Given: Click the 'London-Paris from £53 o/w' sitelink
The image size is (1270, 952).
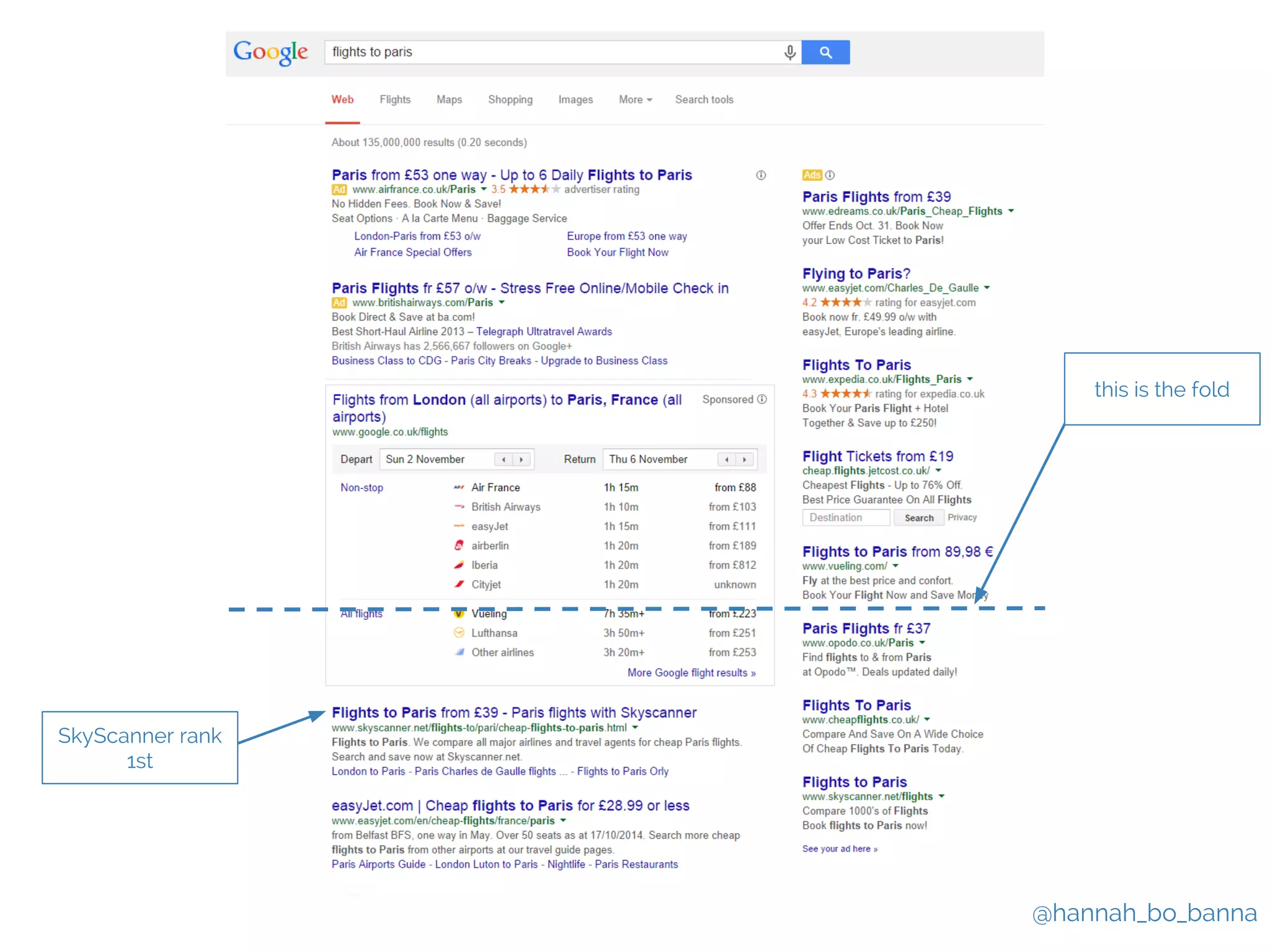Looking at the screenshot, I should click(x=417, y=236).
